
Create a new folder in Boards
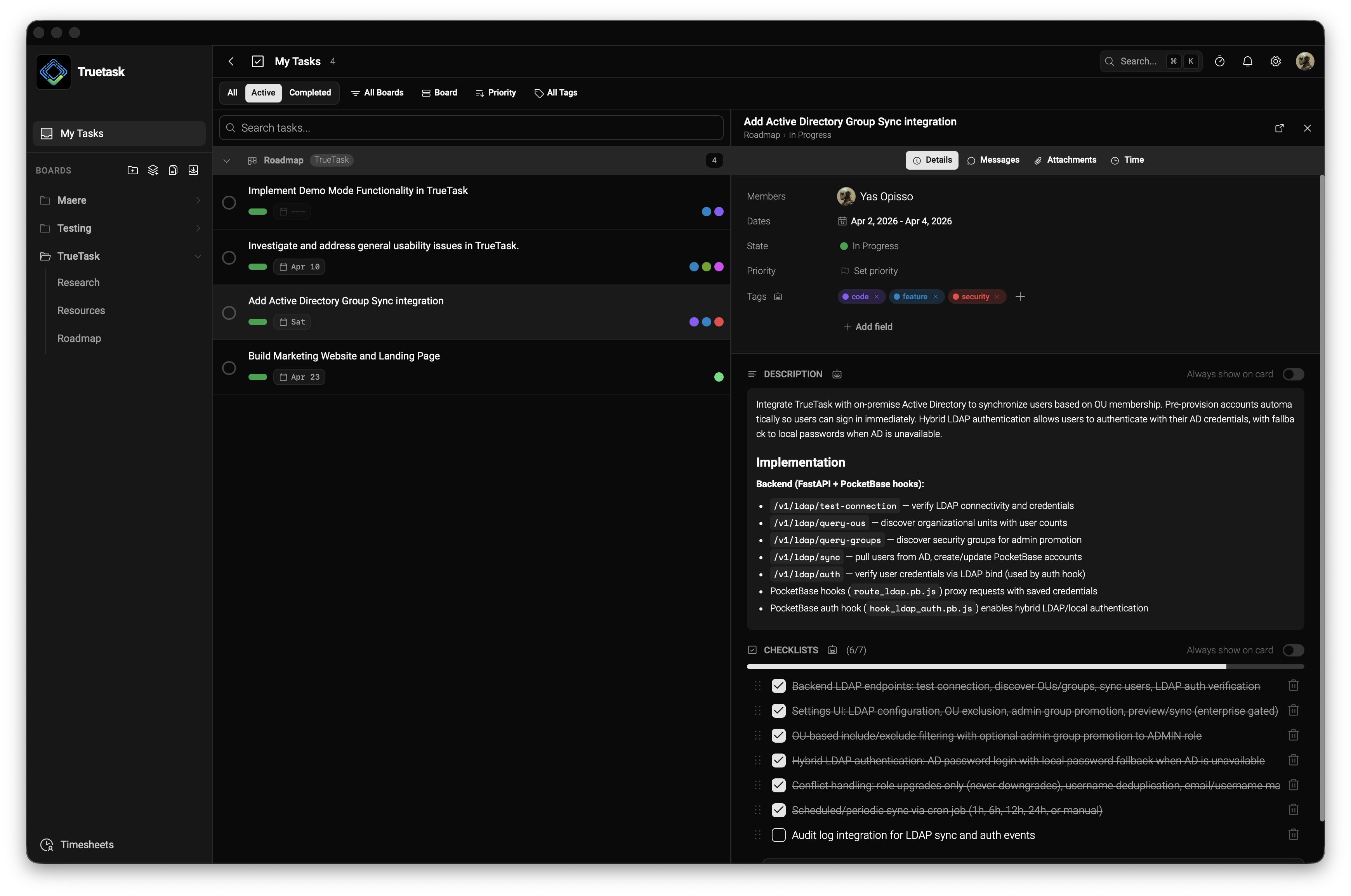coord(133,170)
